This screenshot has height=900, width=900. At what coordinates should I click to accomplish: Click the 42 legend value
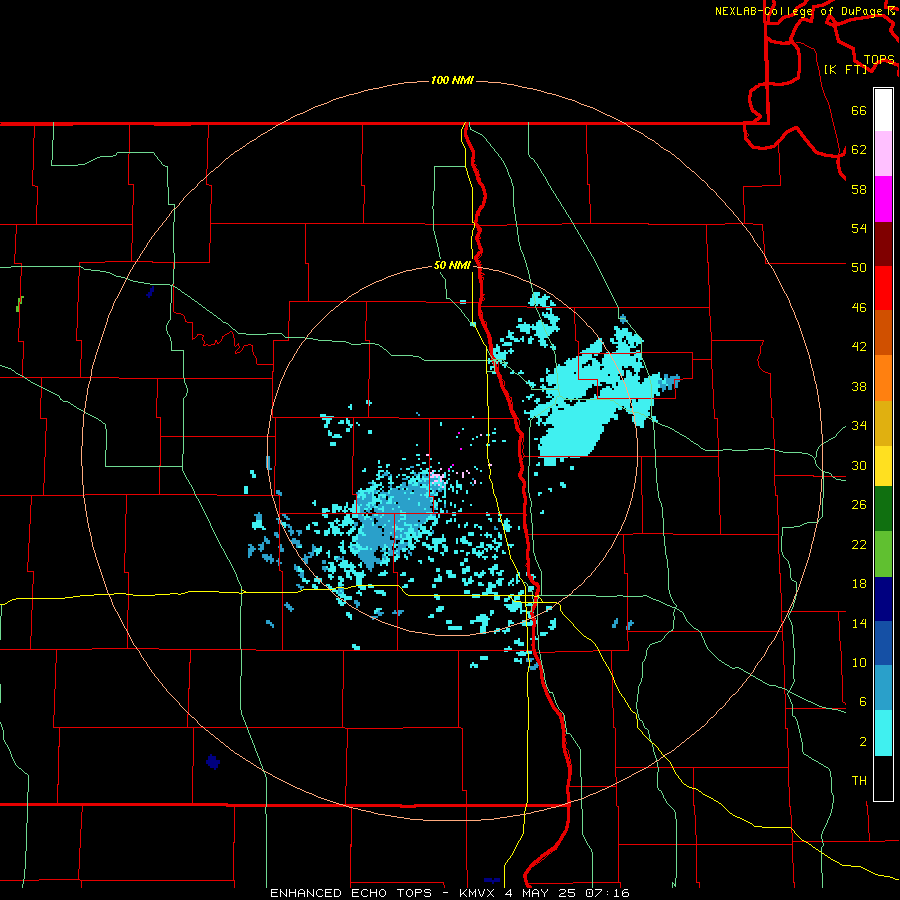[x=859, y=347]
